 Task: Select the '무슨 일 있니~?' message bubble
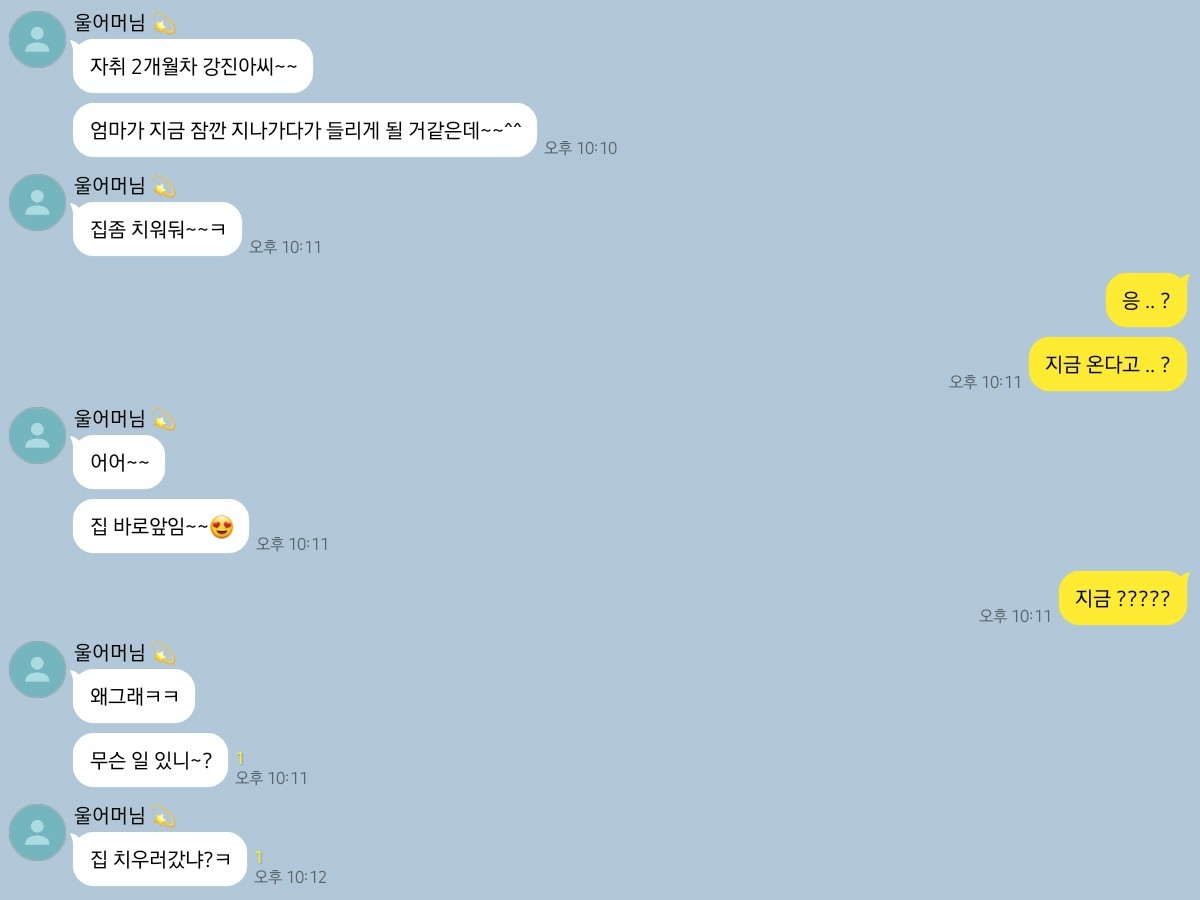tap(151, 760)
